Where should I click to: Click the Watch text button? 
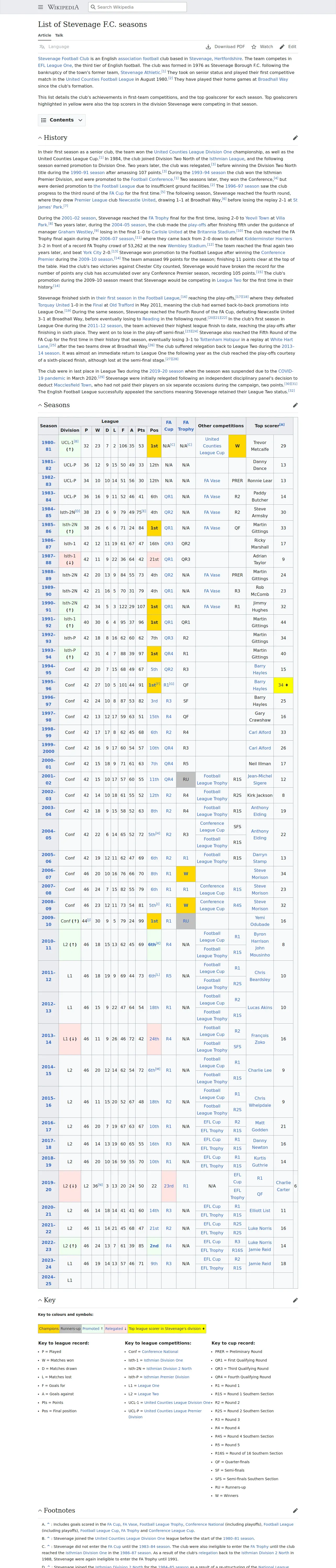(266, 47)
